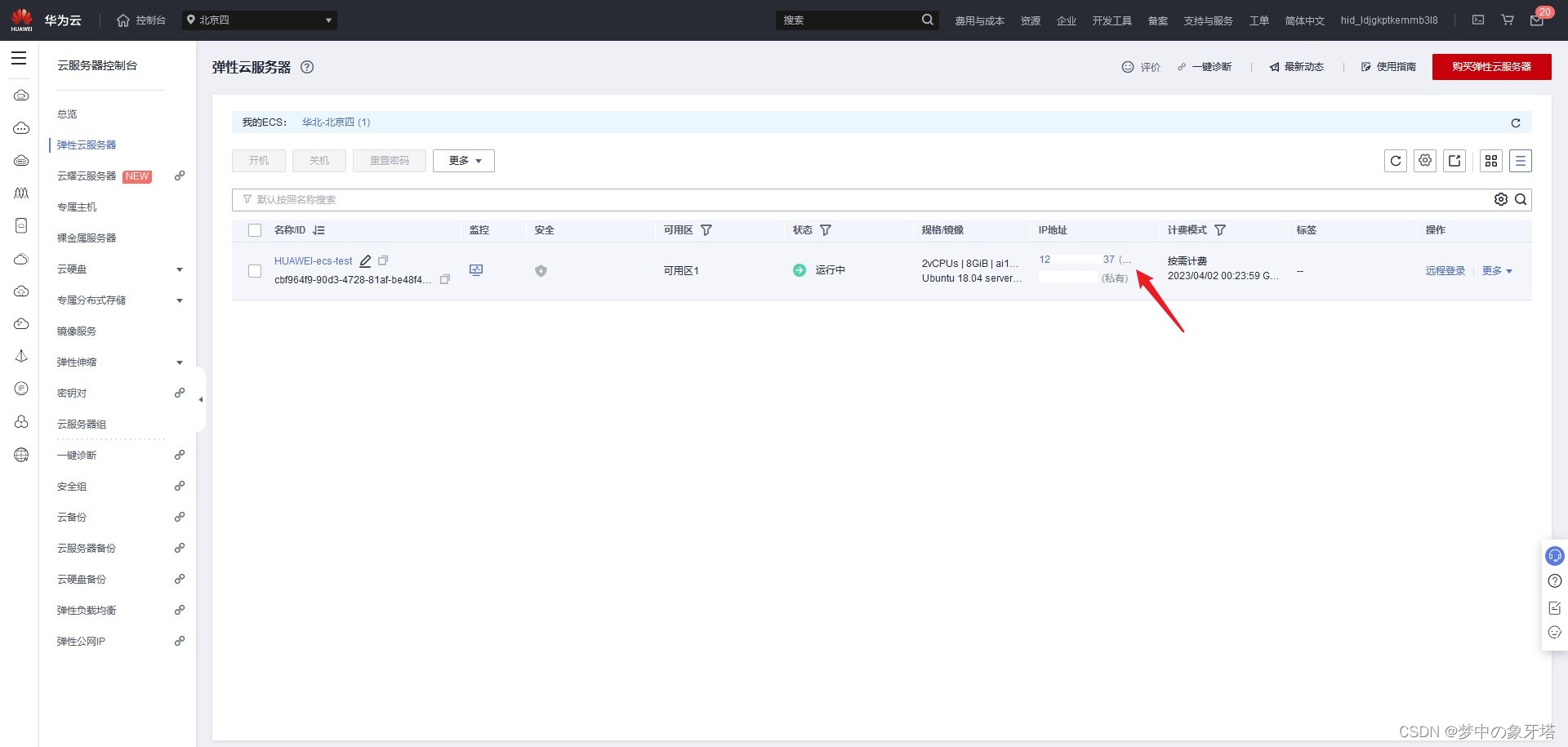Screen dimensions: 1568x747
Task: Click 购买弹性云服务器 red button
Action: (1491, 67)
